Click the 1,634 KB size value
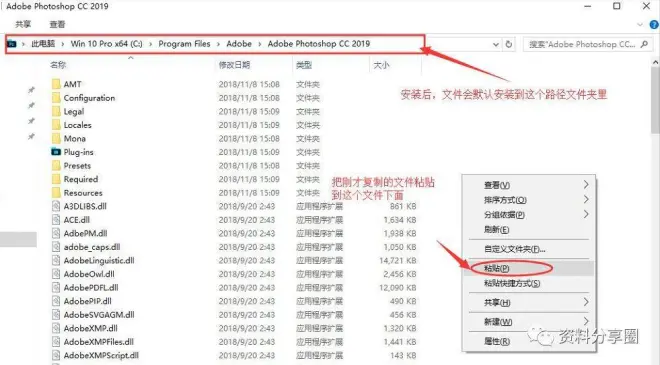Screen dimensions: 660x365 pyautogui.click(x=400, y=219)
